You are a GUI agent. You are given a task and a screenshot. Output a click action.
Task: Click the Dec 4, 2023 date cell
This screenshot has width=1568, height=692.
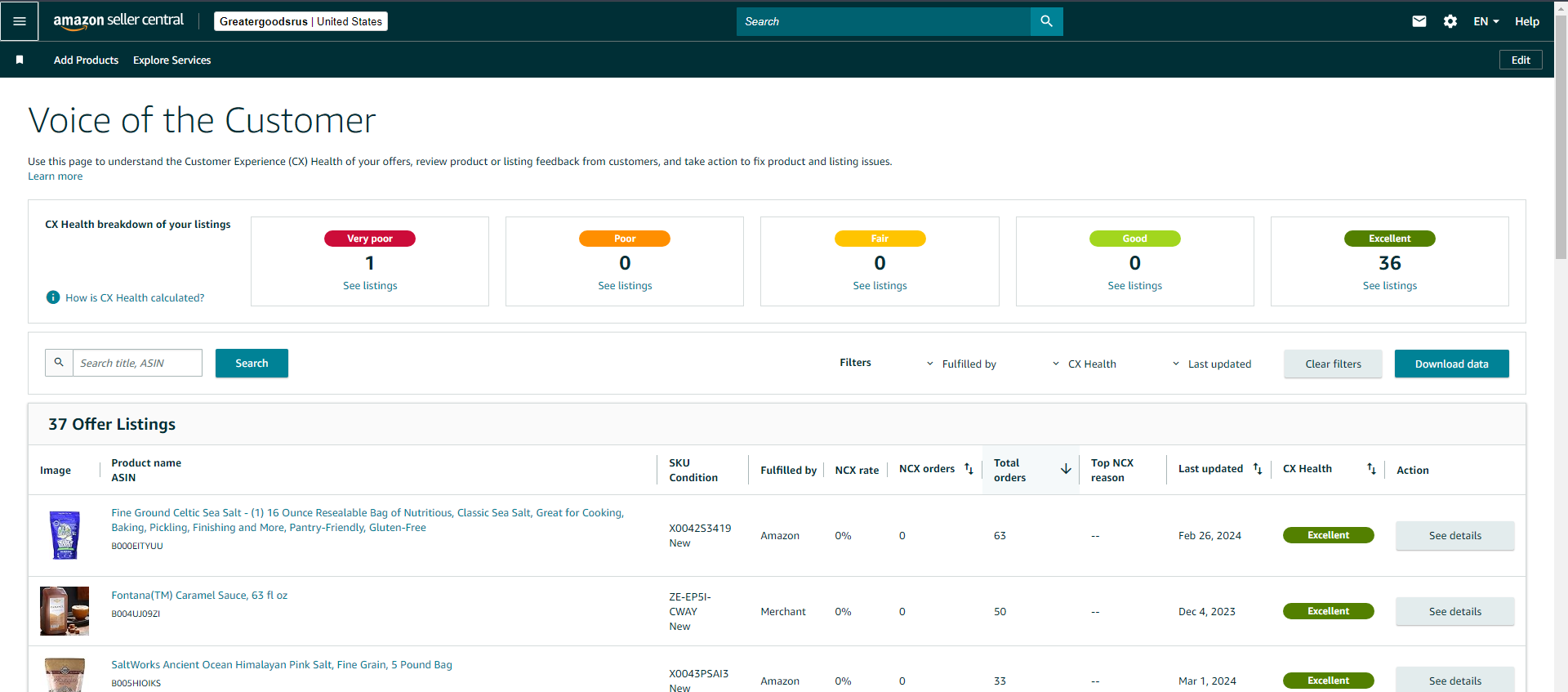(1206, 612)
